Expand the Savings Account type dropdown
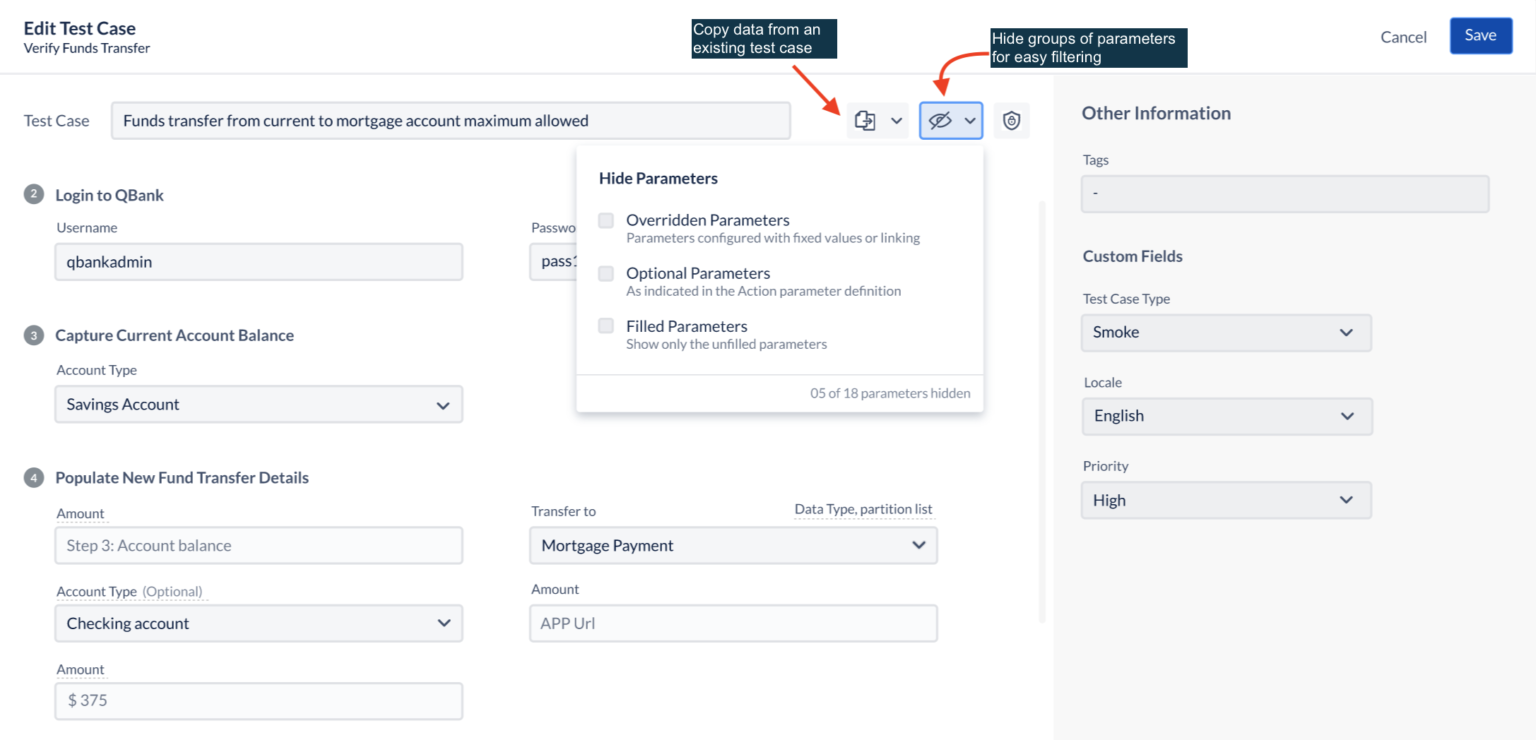The height and width of the screenshot is (740, 1536). click(x=258, y=405)
